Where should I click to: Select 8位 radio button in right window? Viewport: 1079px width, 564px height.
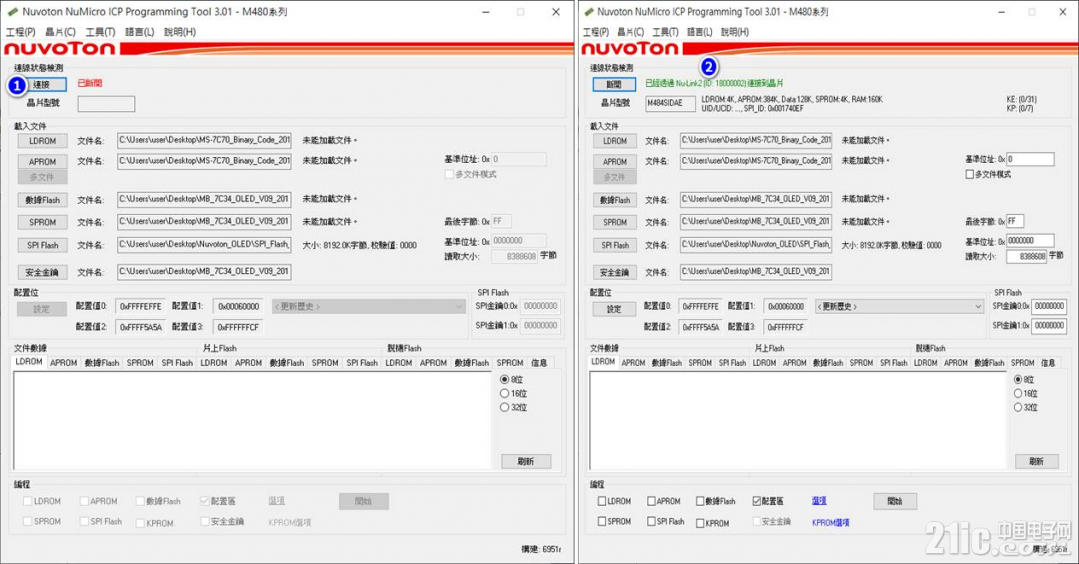click(1018, 380)
